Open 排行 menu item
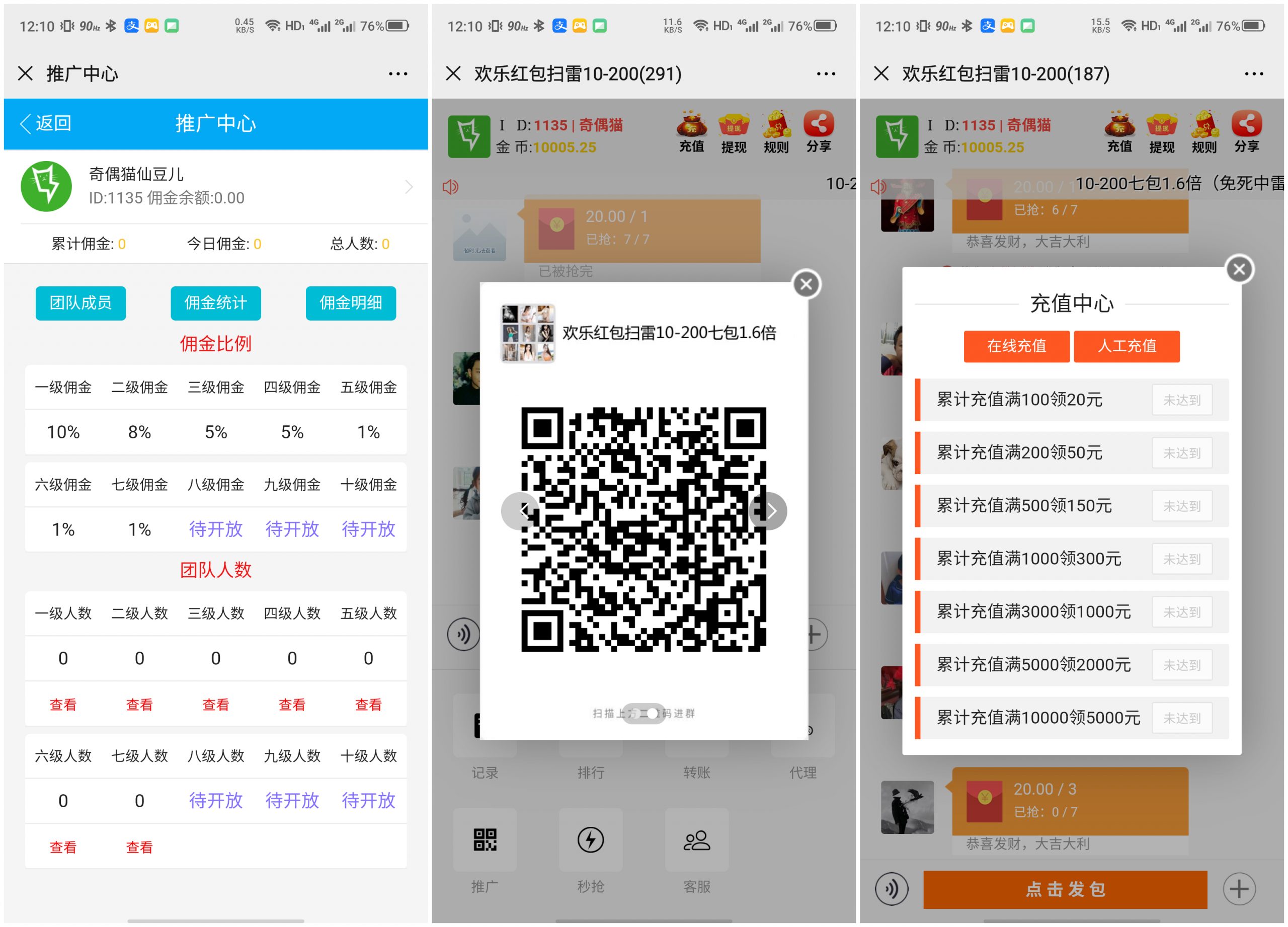Viewport: 1288px width, 927px height. [591, 772]
